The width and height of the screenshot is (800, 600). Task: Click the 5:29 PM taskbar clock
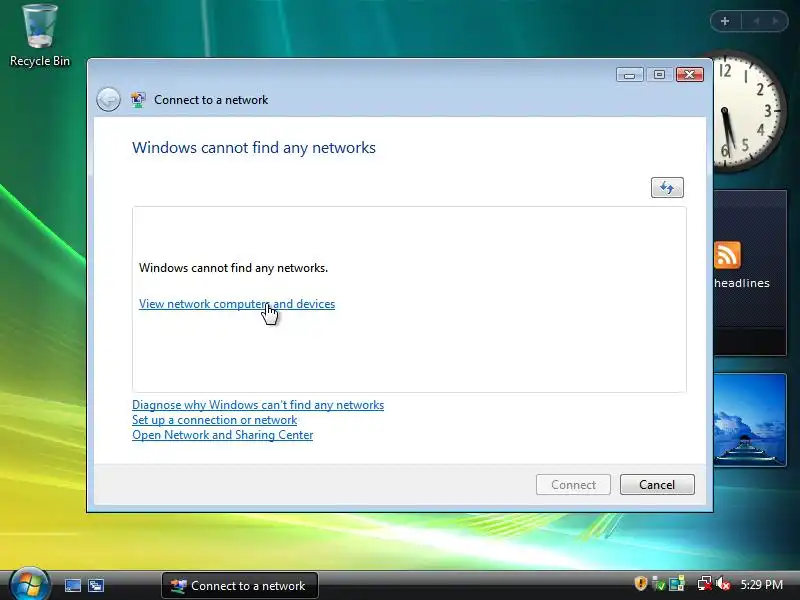coord(762,584)
